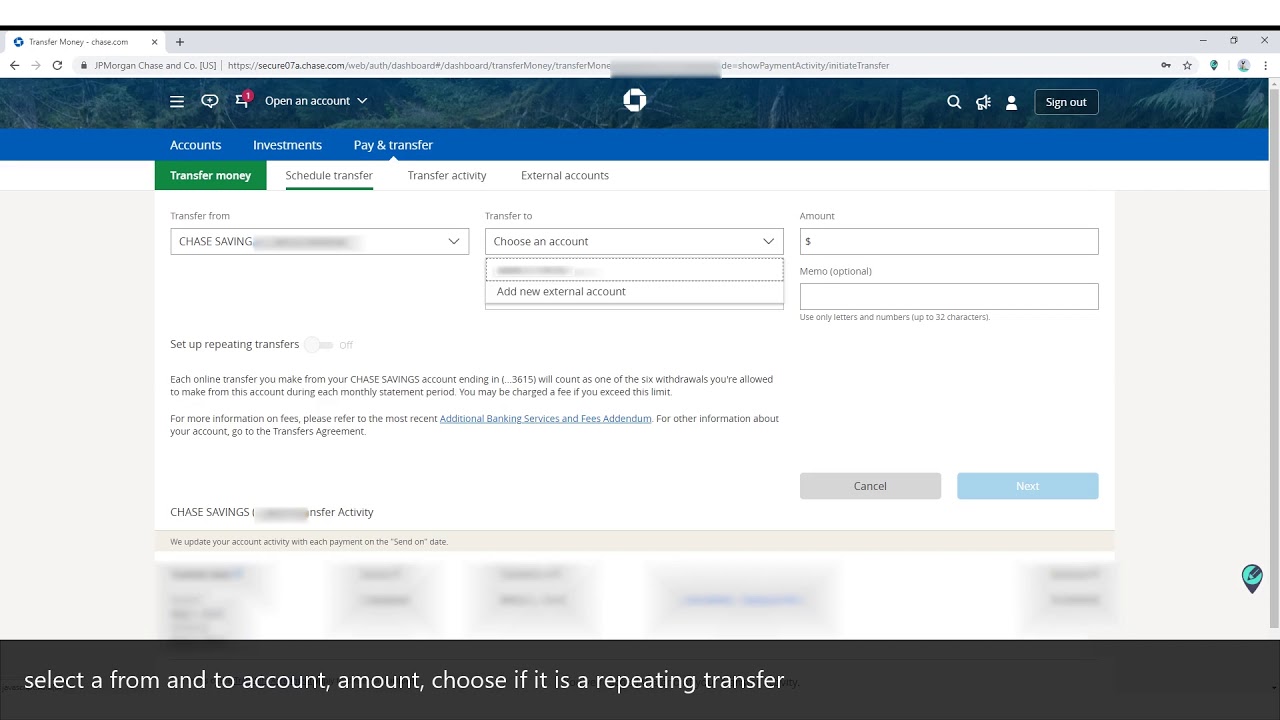Toggle the repeating transfers switch
This screenshot has width=1280, height=720.
tap(319, 345)
